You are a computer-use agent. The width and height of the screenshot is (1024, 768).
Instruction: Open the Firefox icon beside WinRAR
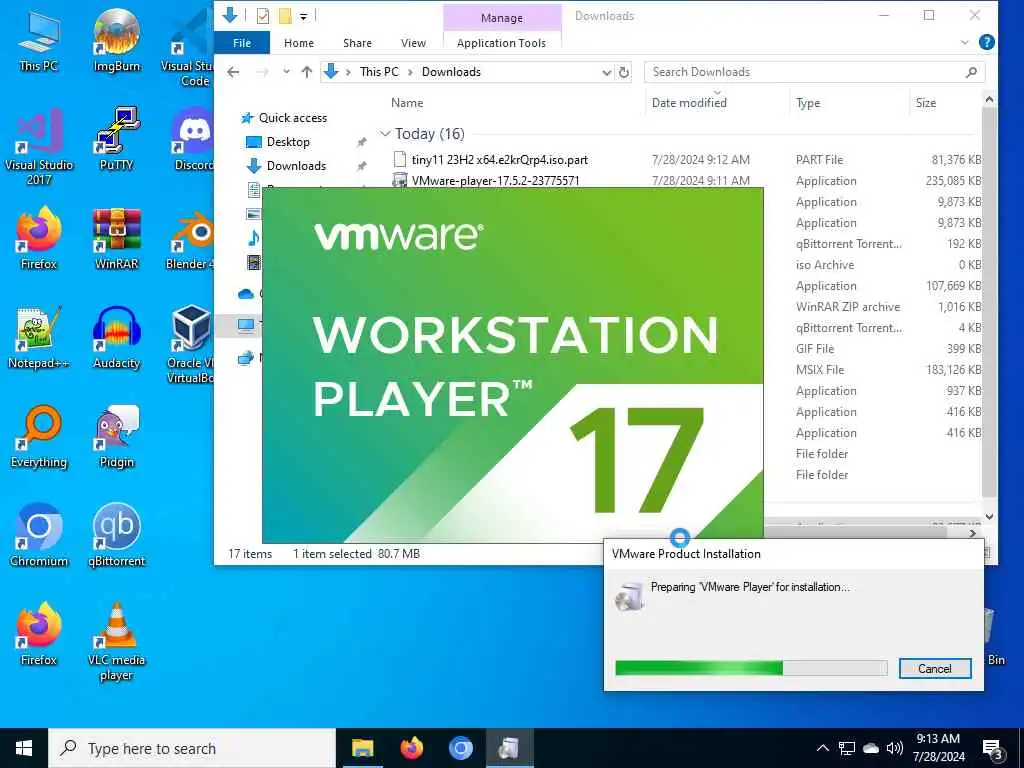[x=39, y=238]
